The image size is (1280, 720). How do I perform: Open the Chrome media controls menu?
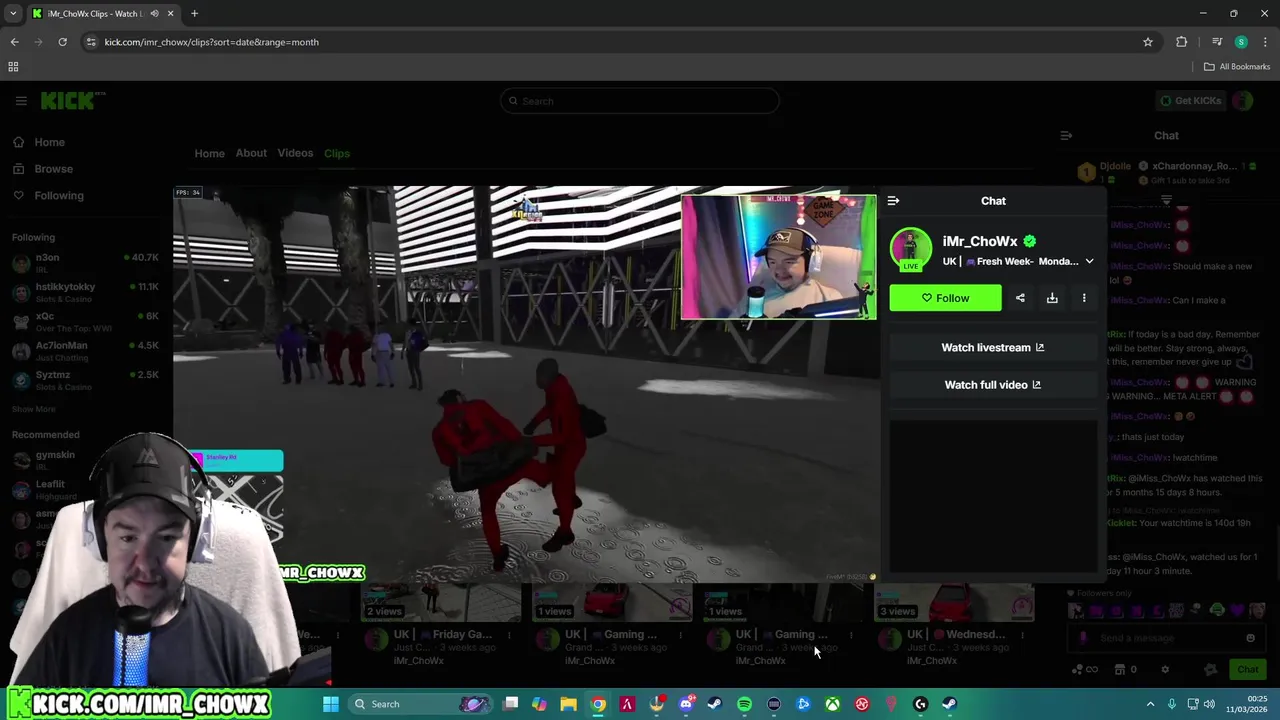click(x=1217, y=42)
